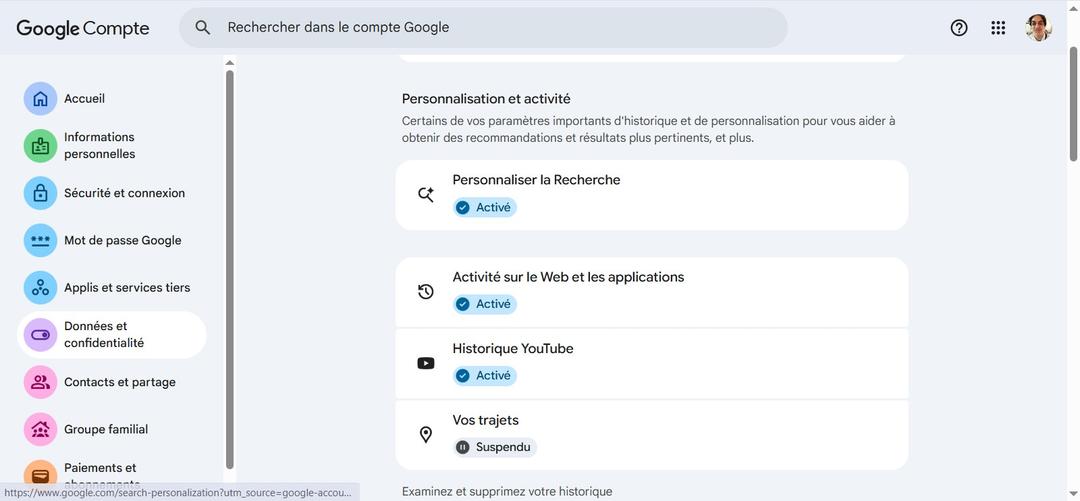Open the Google apps grid icon
This screenshot has width=1080, height=501.
[x=998, y=28]
